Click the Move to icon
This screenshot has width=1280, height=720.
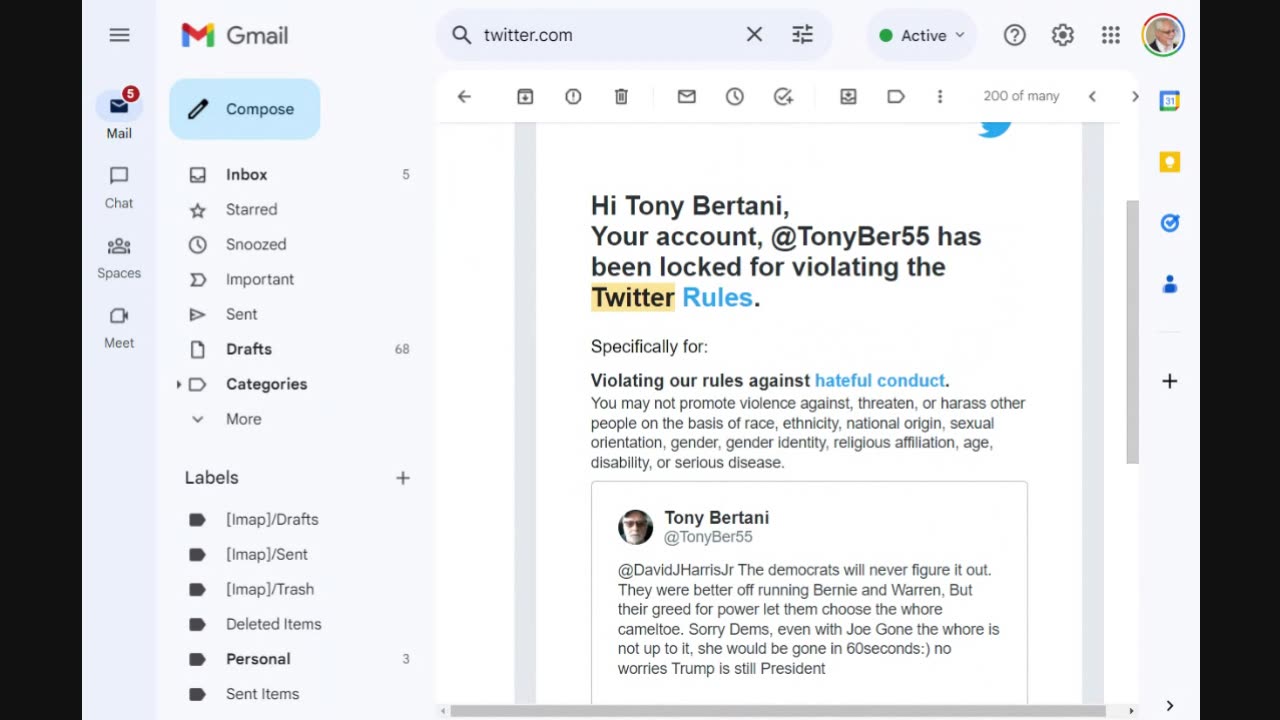point(848,96)
